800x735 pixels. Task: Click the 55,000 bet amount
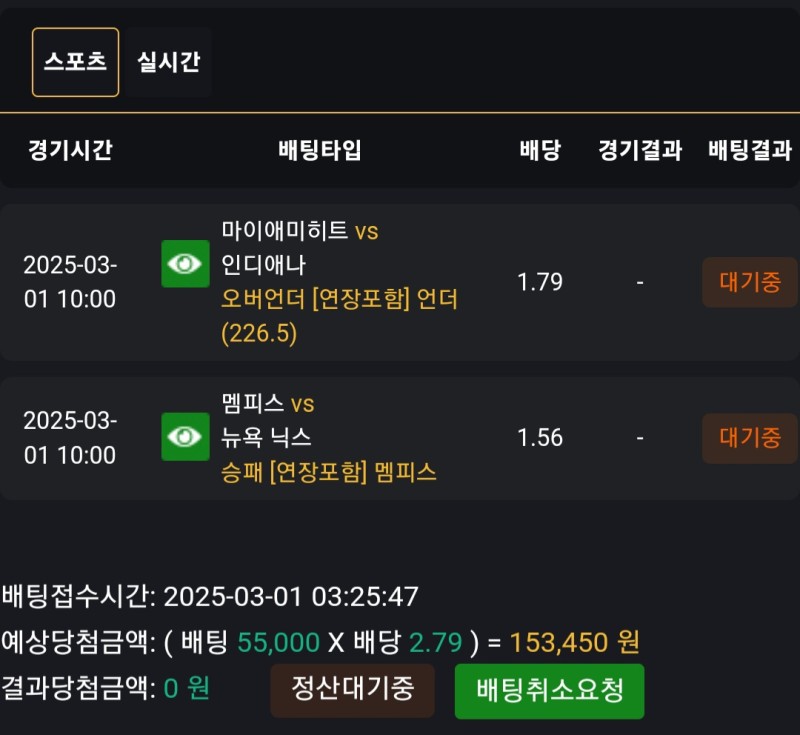click(278, 642)
